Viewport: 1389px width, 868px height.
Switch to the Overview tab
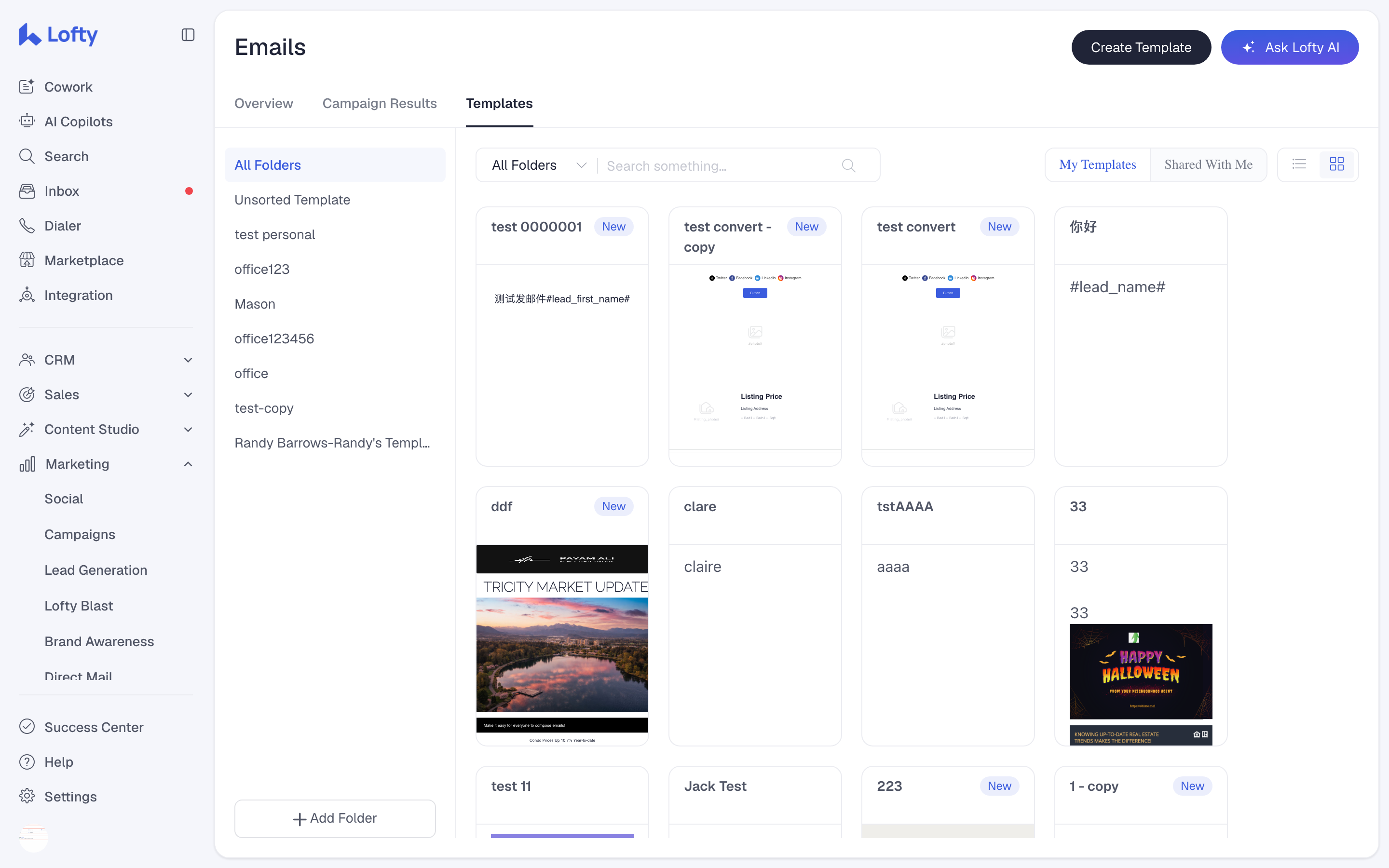point(263,103)
